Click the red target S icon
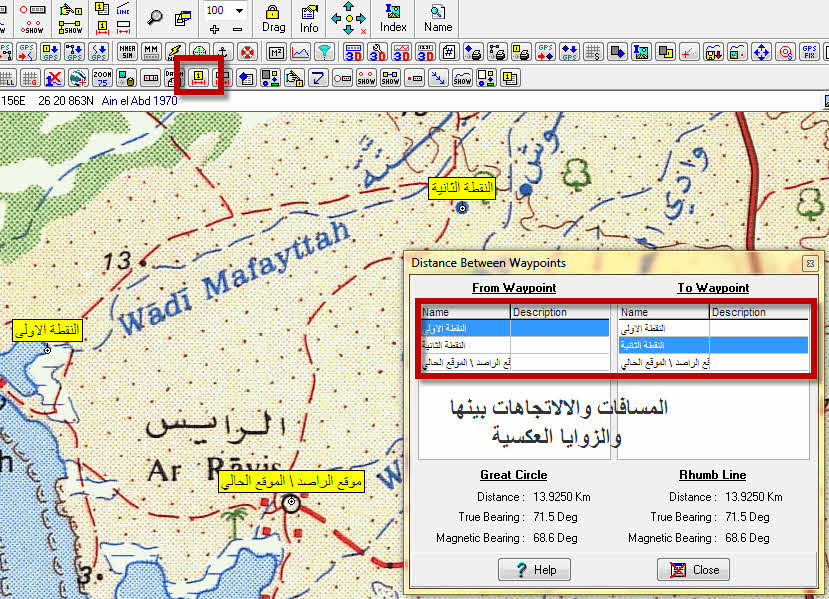 point(786,52)
